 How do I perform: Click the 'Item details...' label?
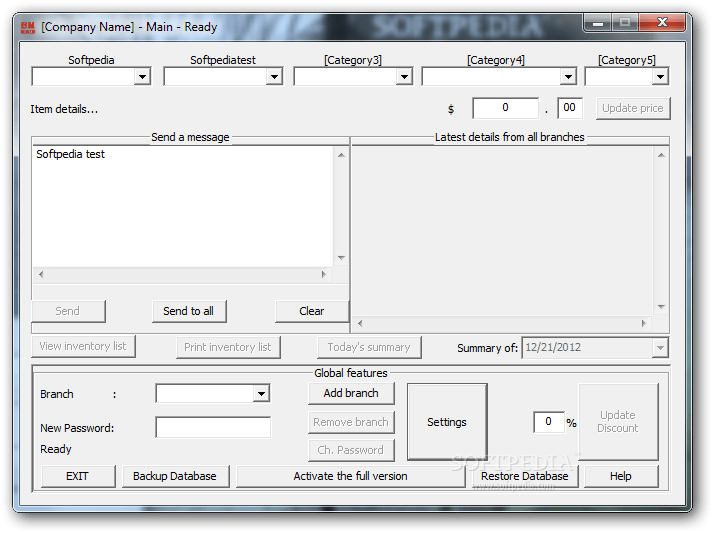pos(64,110)
